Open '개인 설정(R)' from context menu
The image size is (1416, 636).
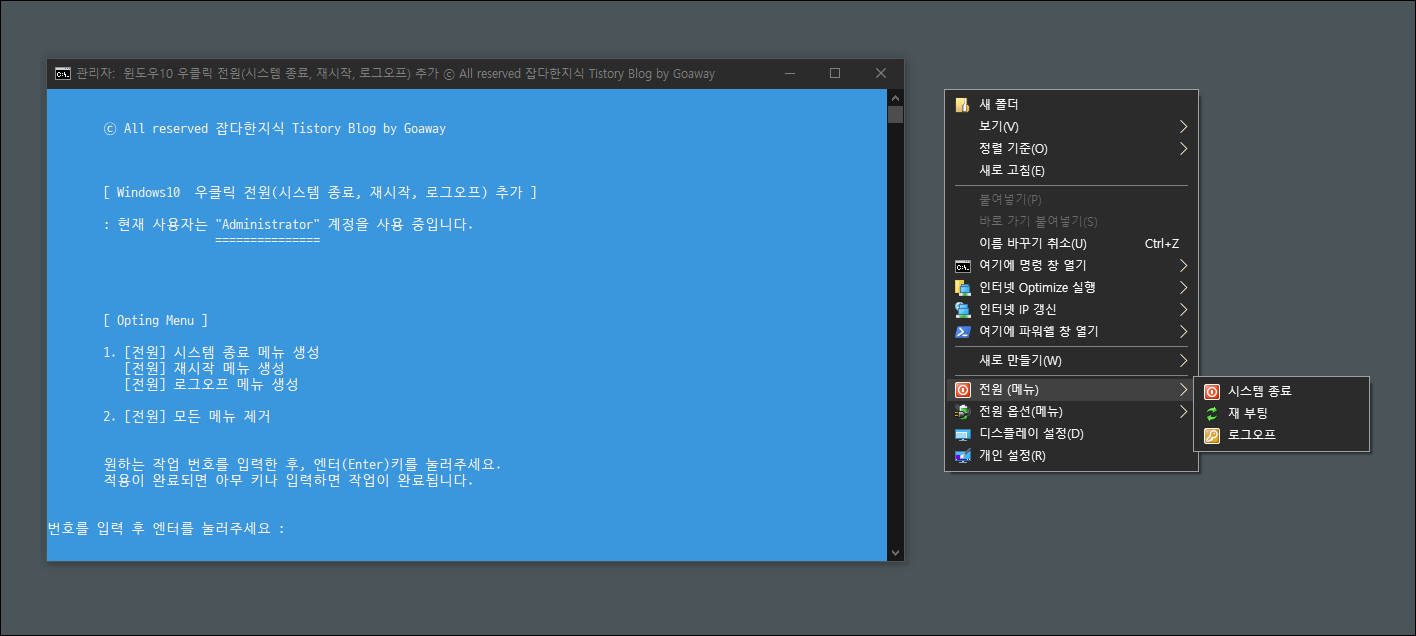[1071, 456]
